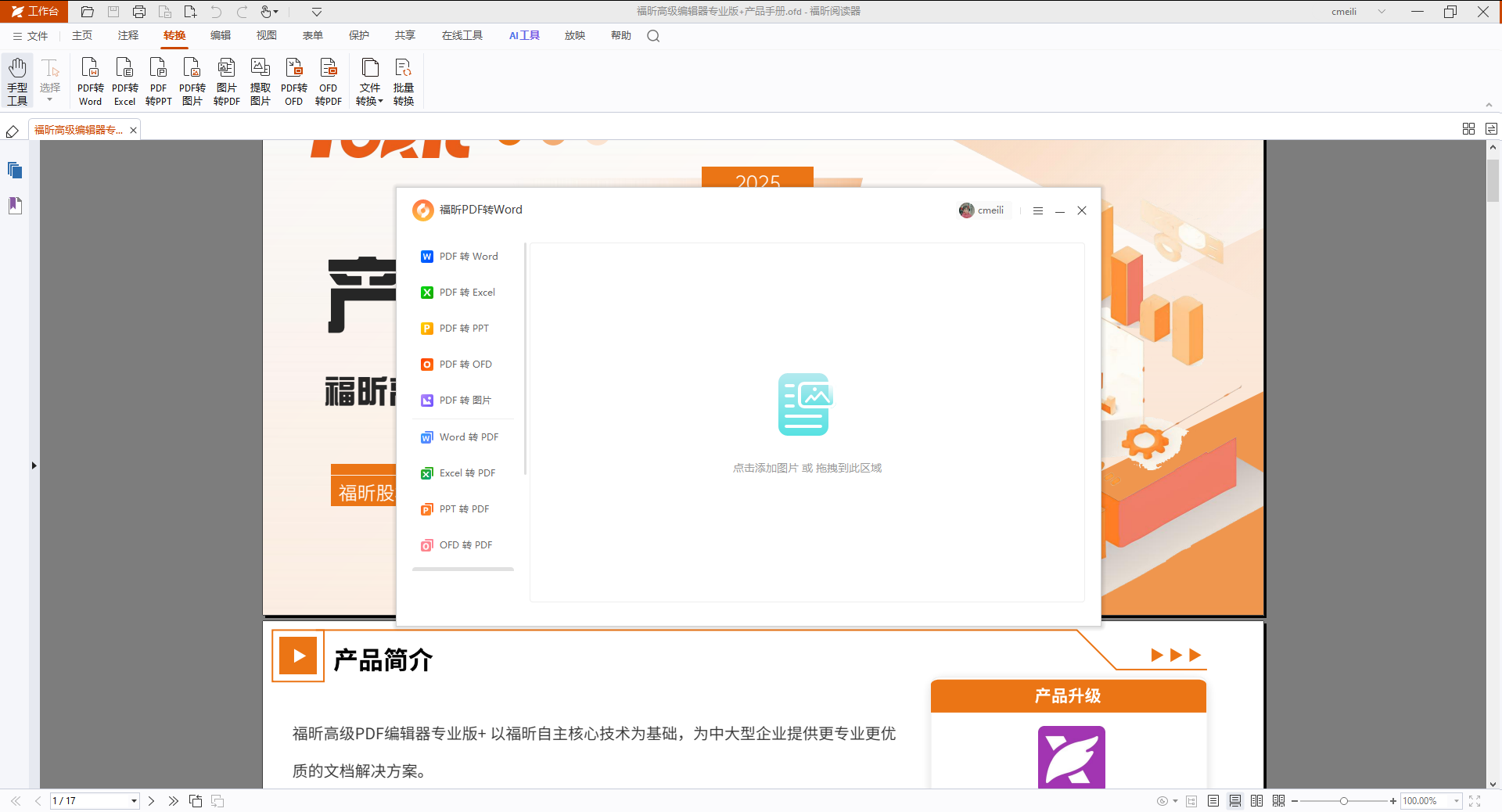This screenshot has height=812, width=1502.
Task: Close the 福昕高级编辑器 document tab
Action: 134,131
